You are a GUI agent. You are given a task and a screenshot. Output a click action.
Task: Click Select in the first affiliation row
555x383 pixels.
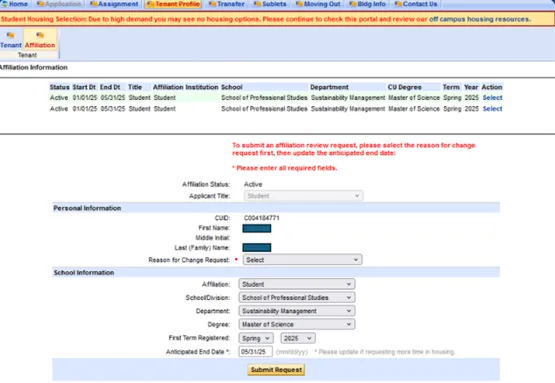tap(492, 98)
